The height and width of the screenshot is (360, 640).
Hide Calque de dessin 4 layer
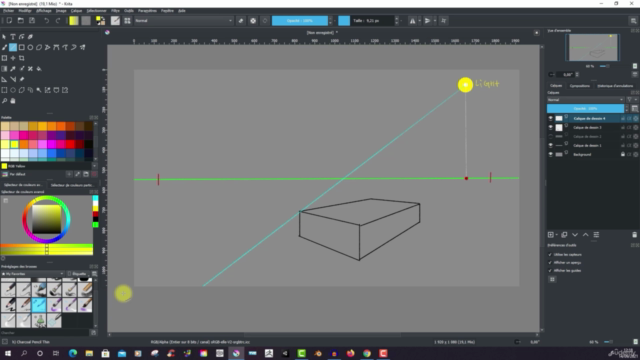[x=551, y=118]
